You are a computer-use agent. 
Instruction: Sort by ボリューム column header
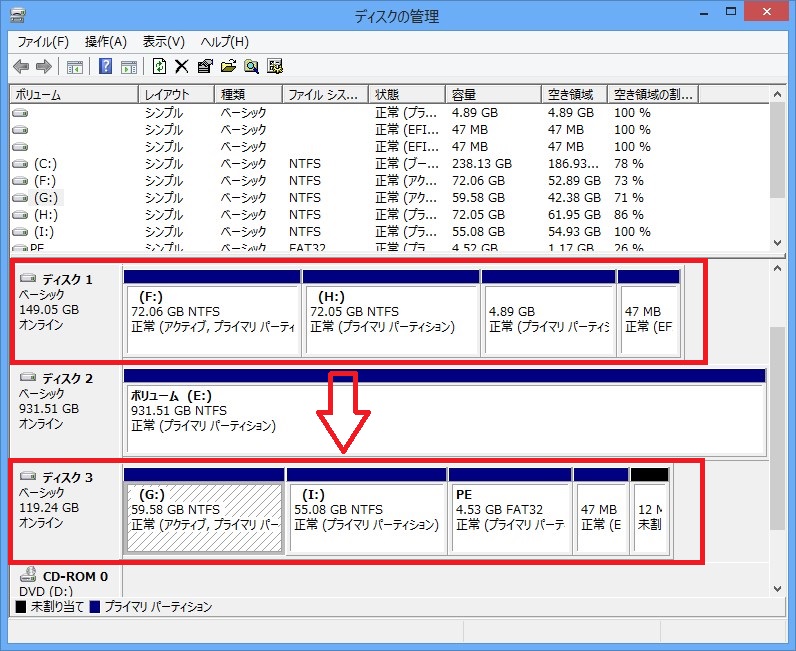point(74,94)
